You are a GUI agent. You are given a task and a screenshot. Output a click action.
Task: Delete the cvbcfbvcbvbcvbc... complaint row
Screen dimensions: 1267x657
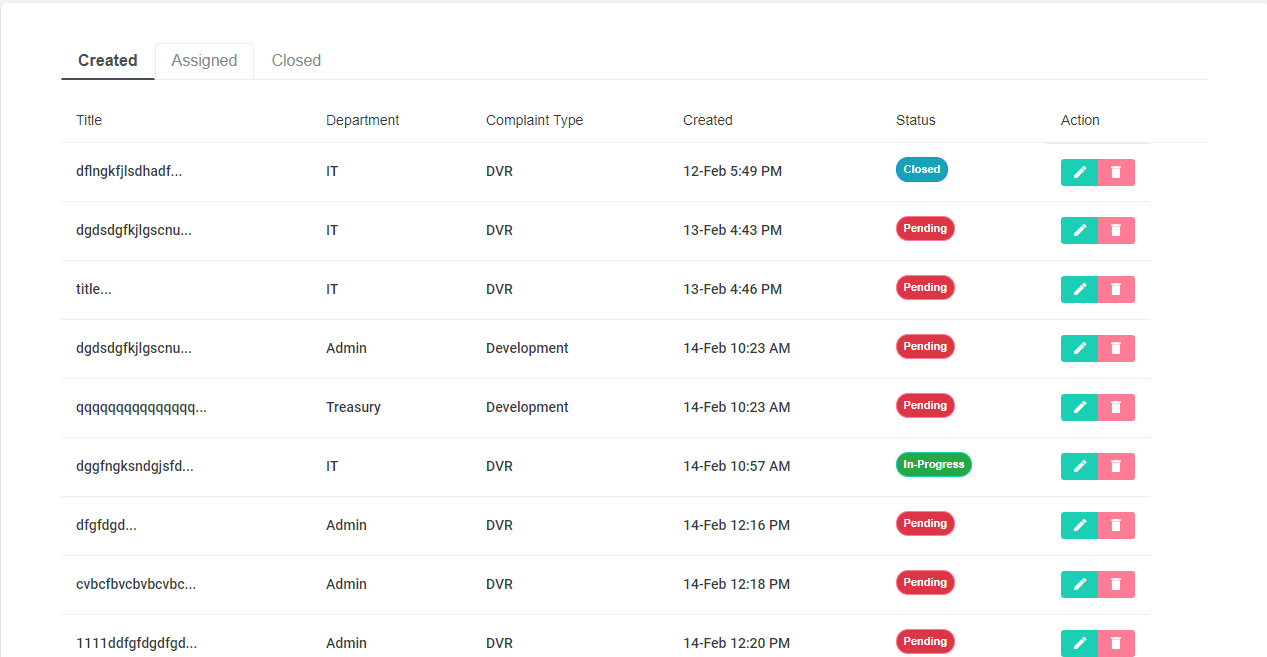(1116, 585)
